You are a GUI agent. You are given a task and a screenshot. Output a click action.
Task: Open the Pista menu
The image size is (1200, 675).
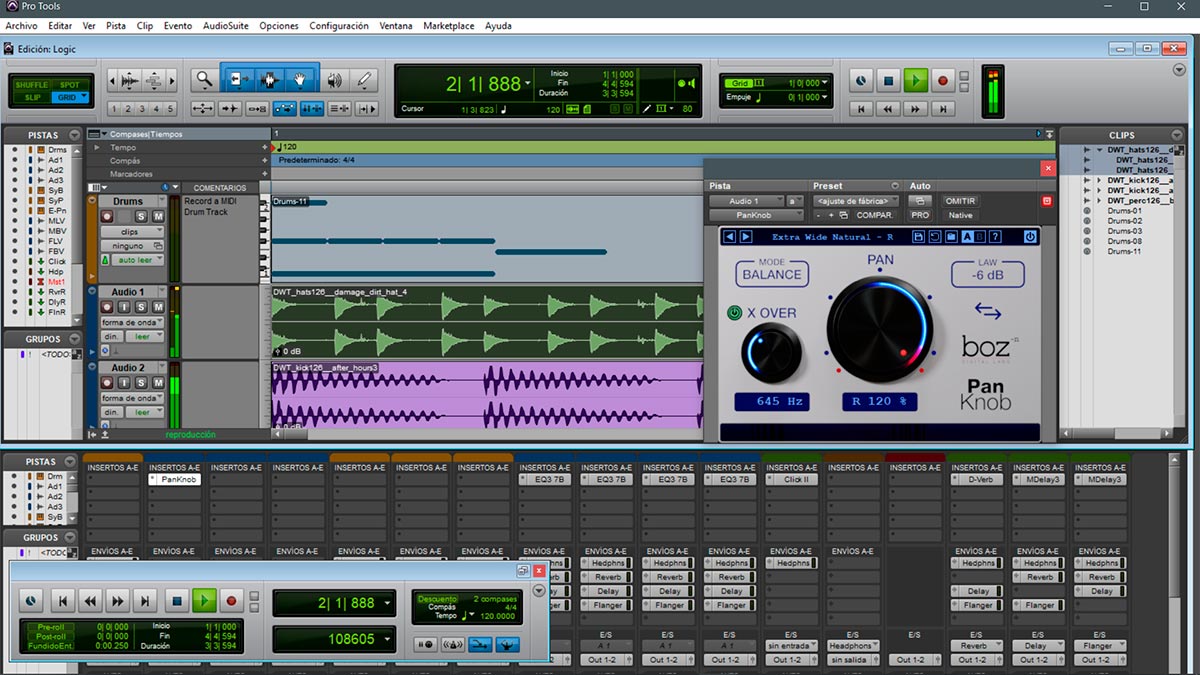pyautogui.click(x=116, y=26)
